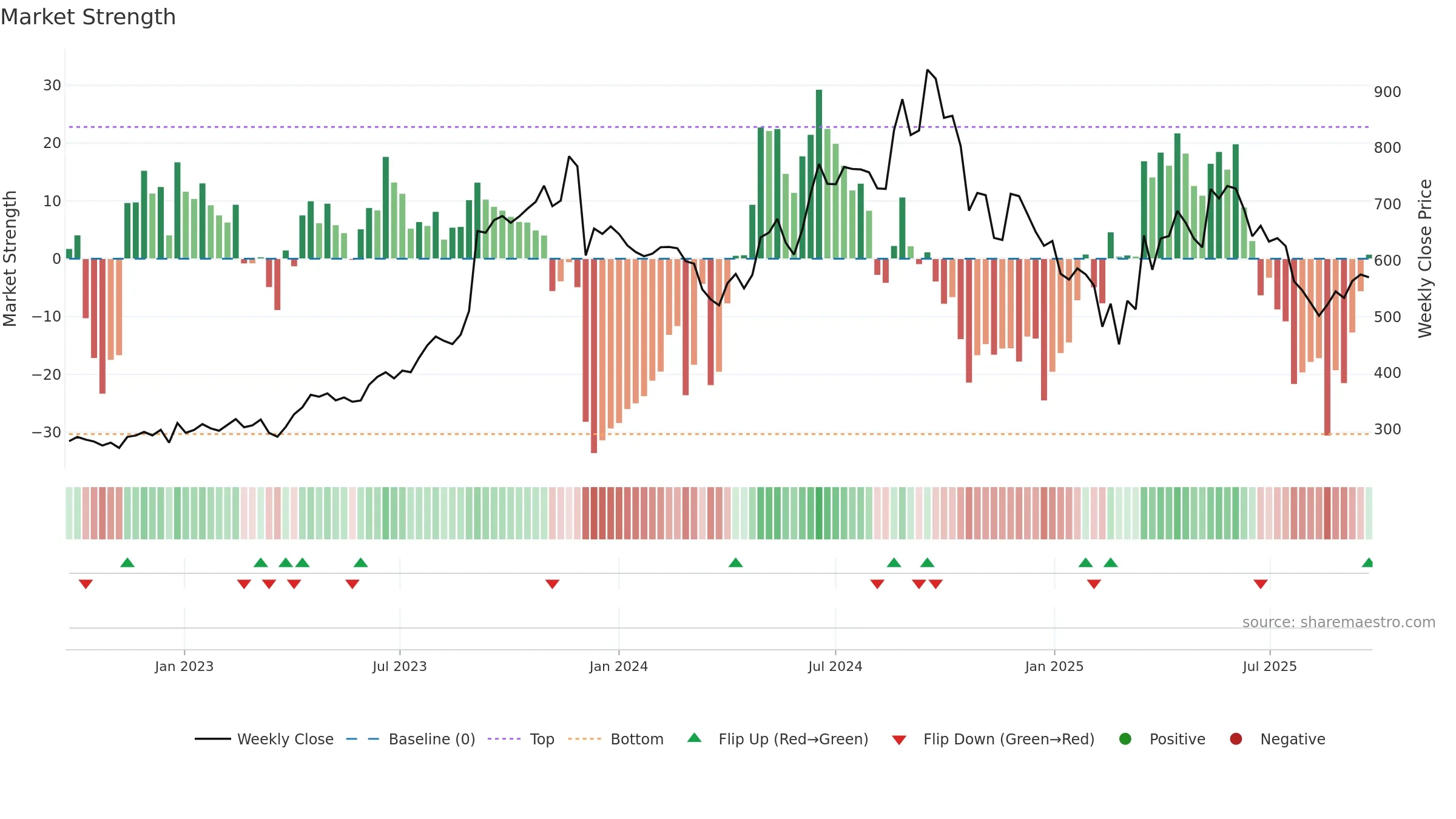
Task: Click the Positive legend label
Action: click(x=1177, y=739)
